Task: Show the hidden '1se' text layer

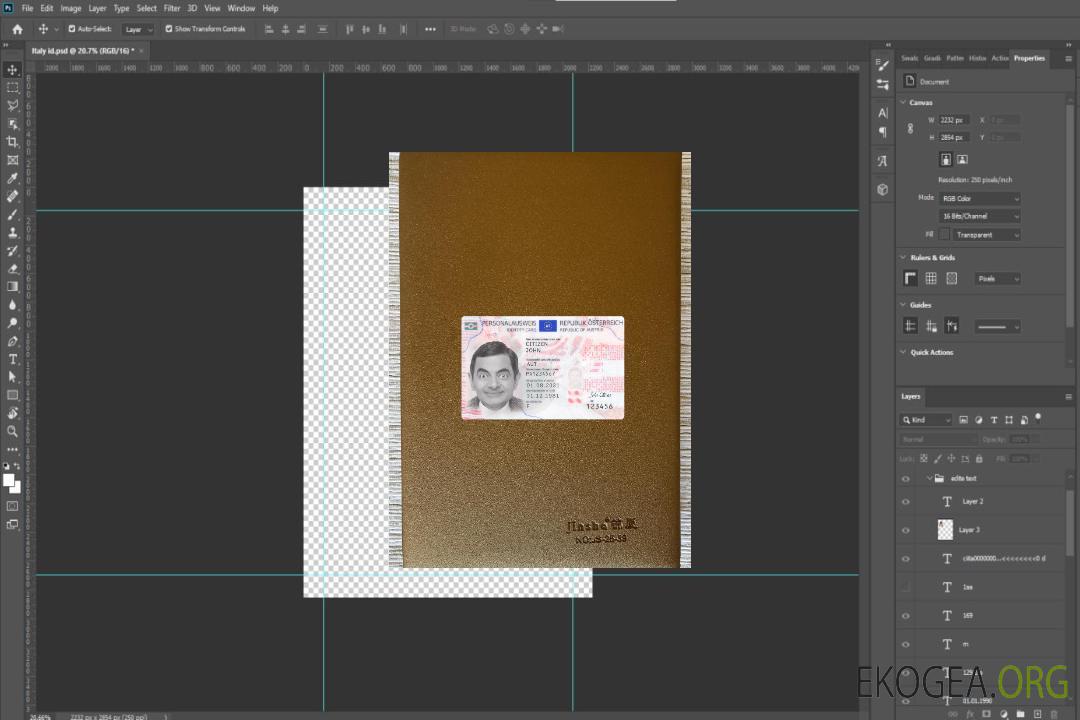Action: (906, 587)
